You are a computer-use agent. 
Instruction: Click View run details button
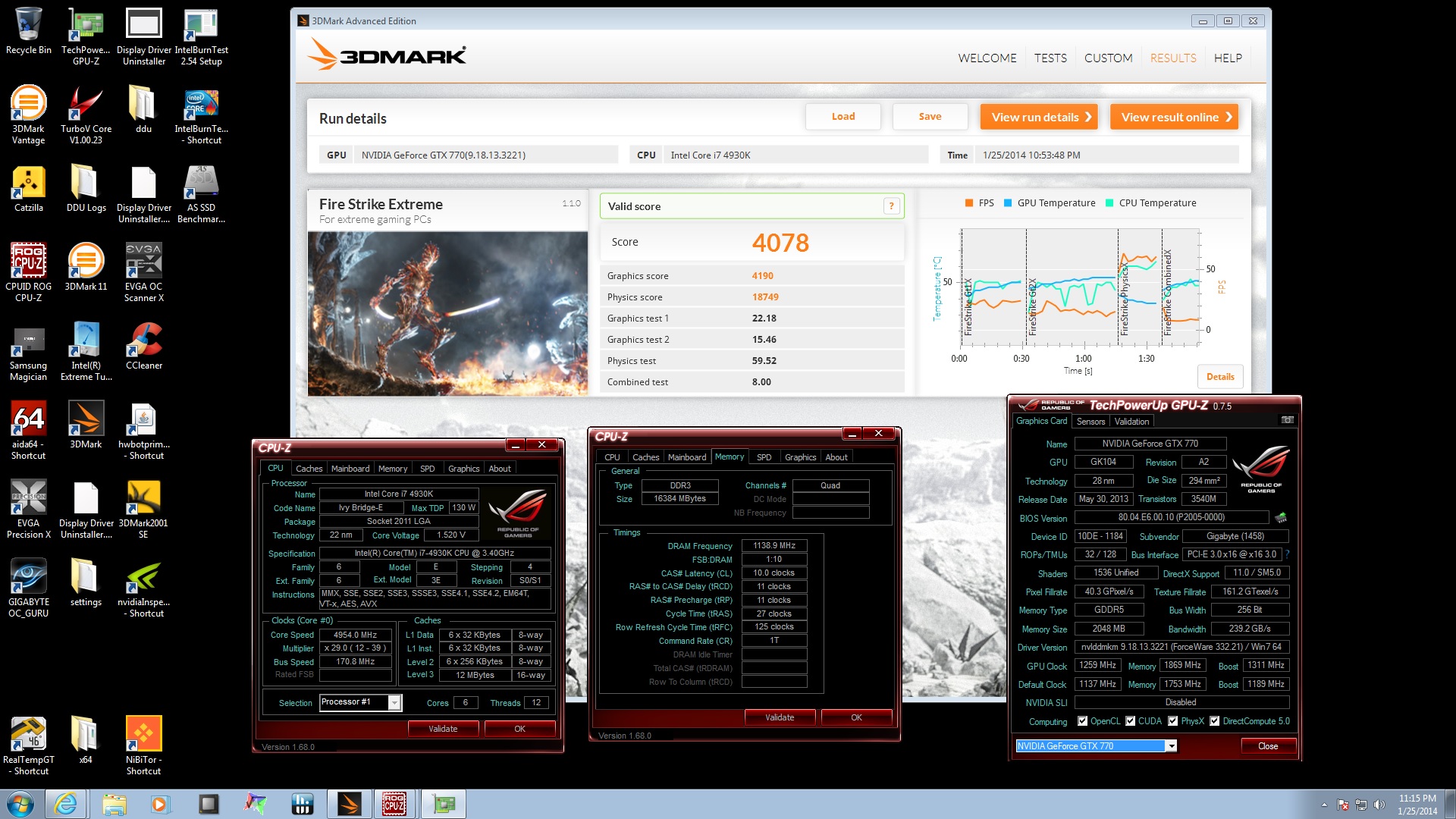point(1039,117)
